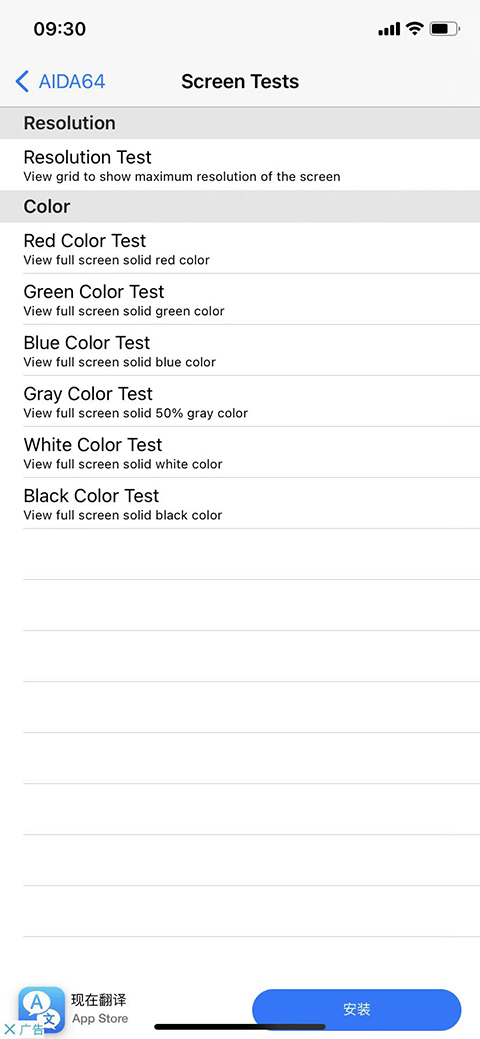Start the Gray Color Test

(240, 402)
